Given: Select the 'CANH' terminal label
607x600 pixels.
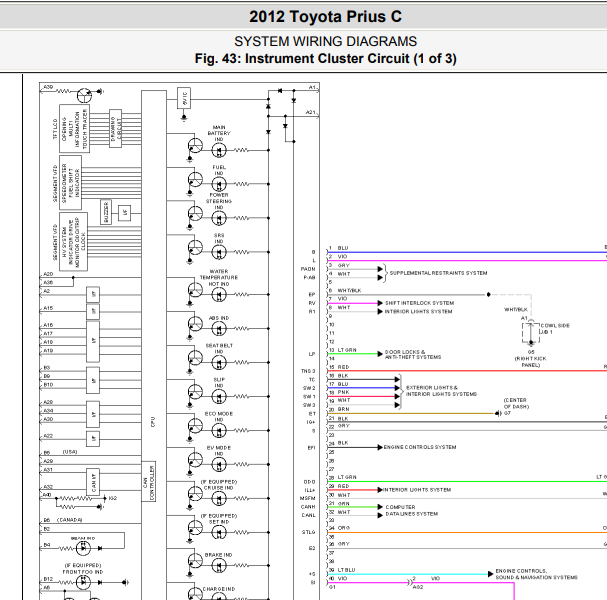Looking at the screenshot, I should 308,507.
